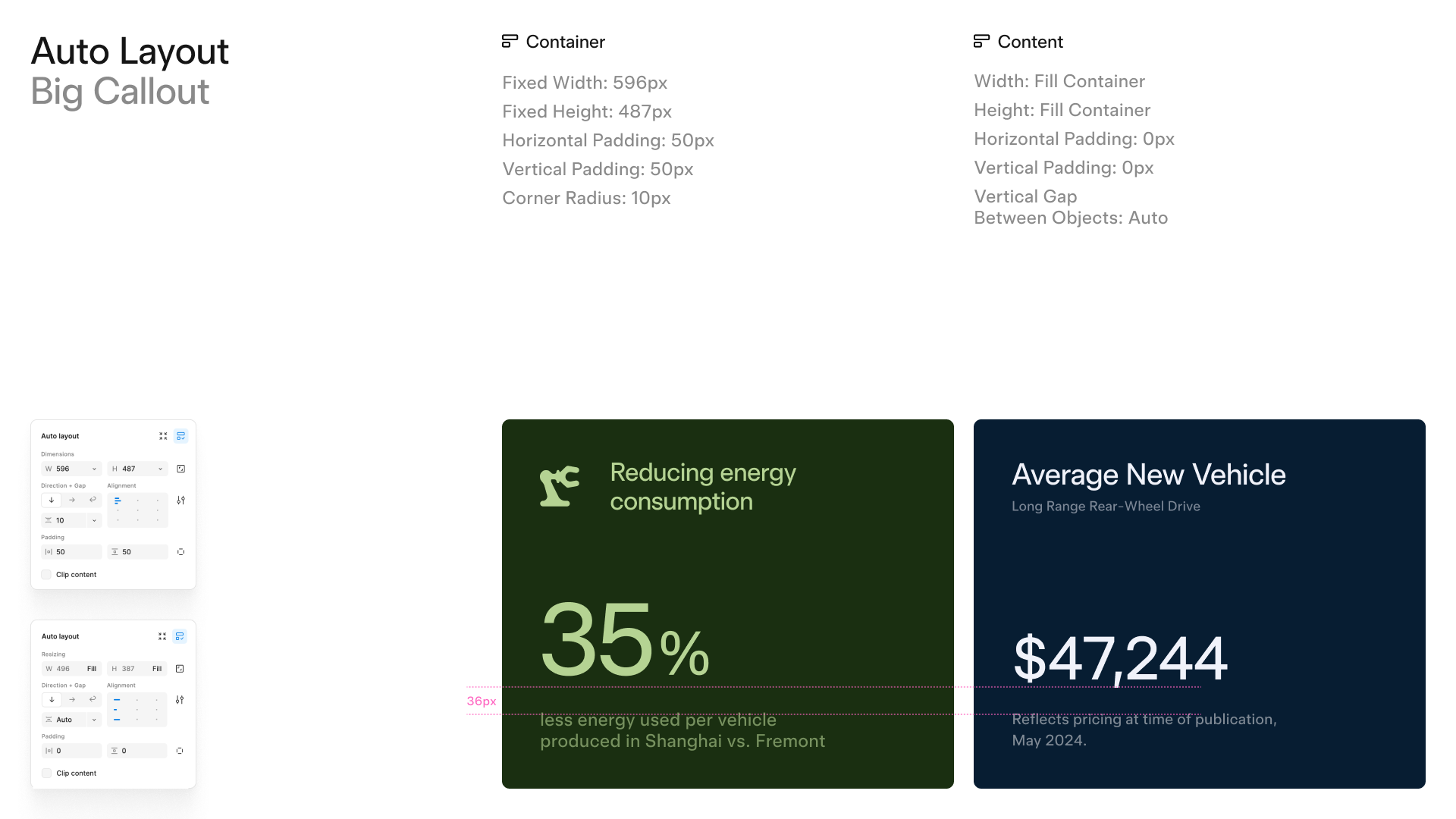Enable Clip content in lower panel
This screenshot has width=1456, height=819.
pyautogui.click(x=46, y=773)
